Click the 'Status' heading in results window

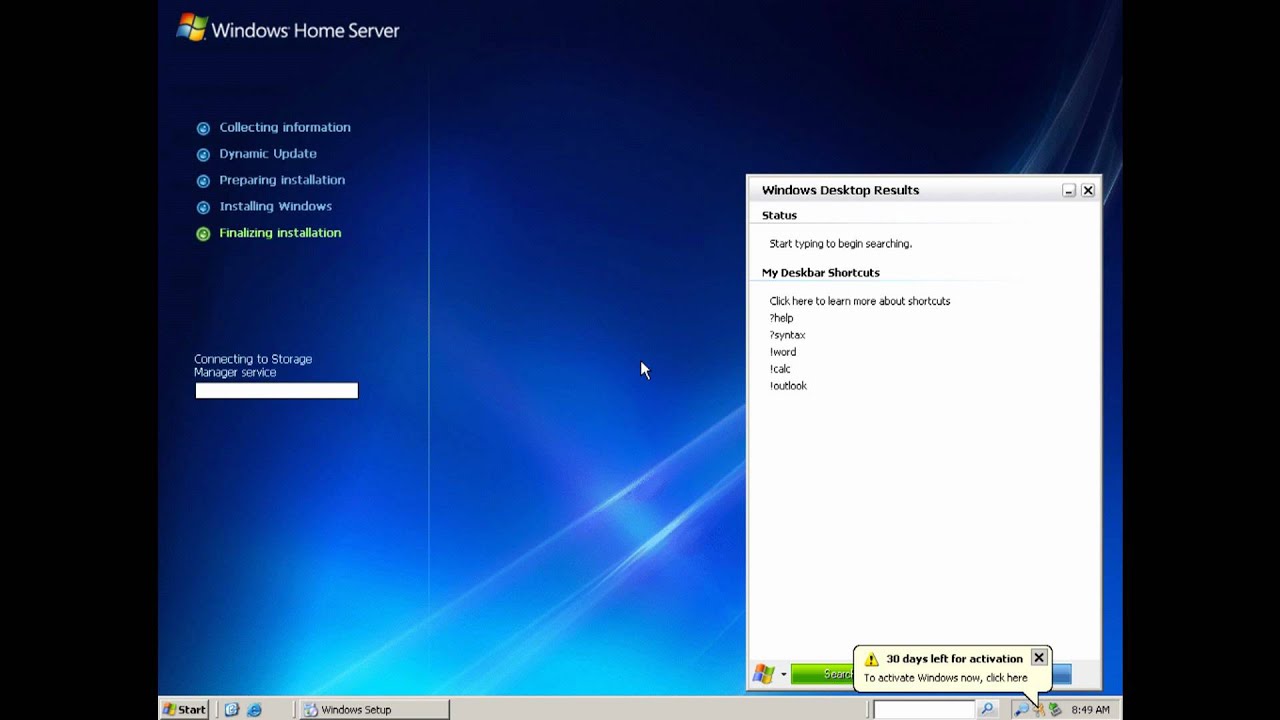point(779,215)
